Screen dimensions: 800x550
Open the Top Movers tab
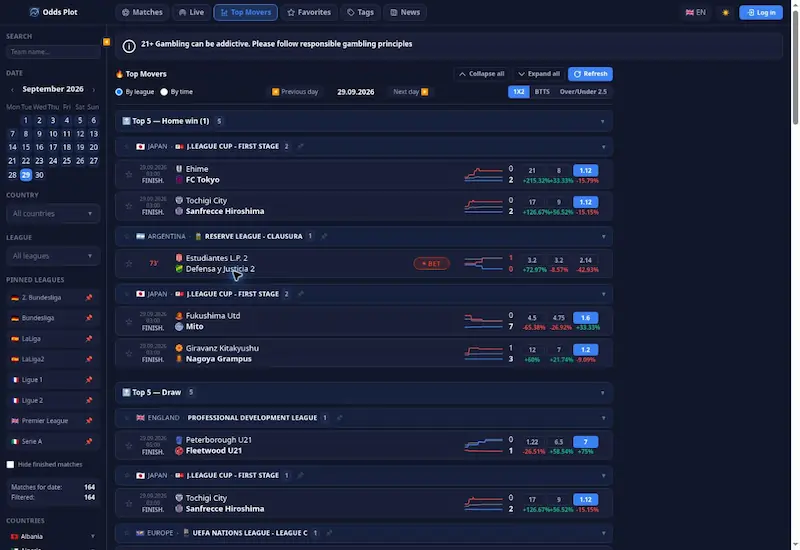(245, 12)
